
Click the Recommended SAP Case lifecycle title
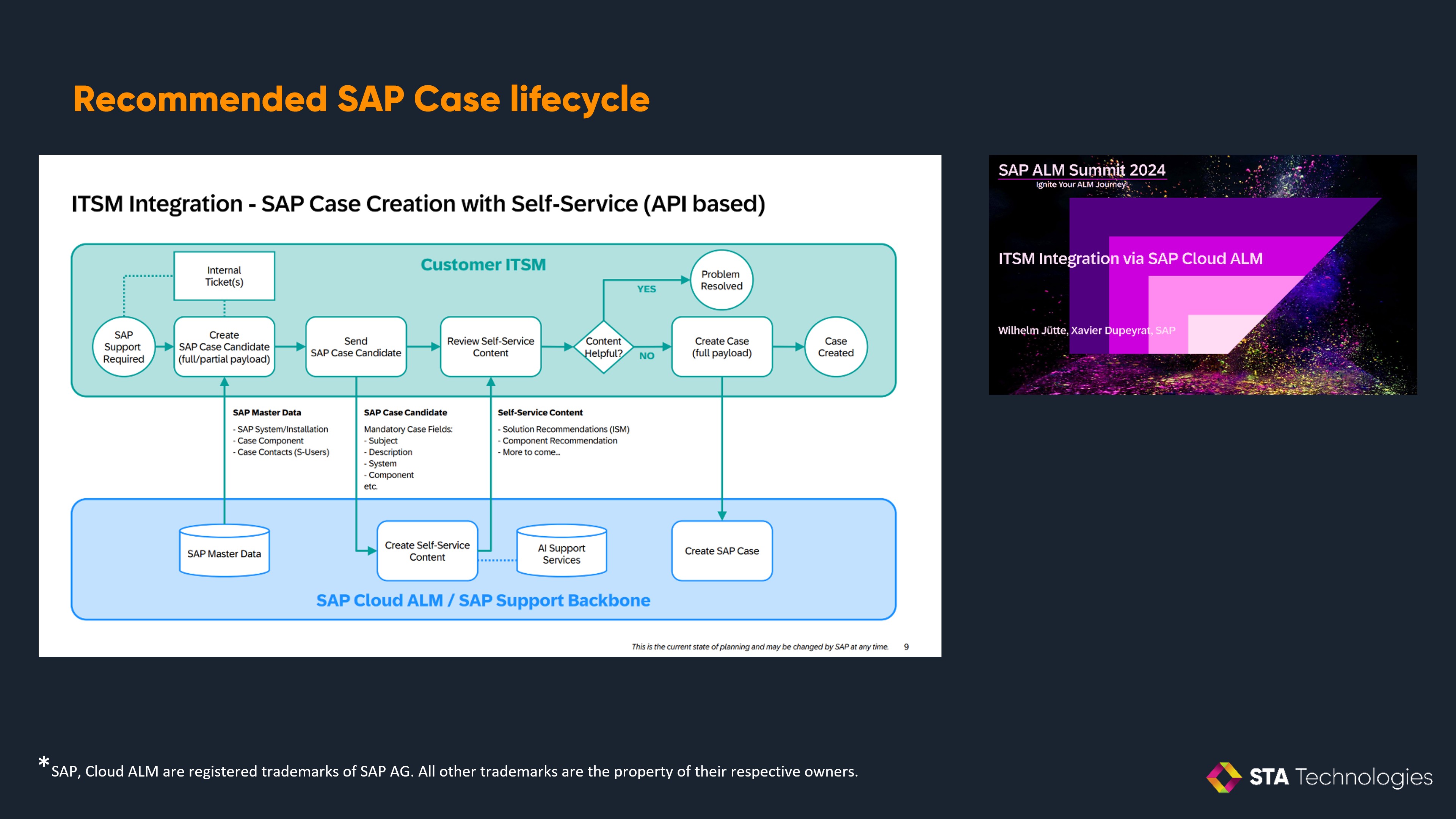[x=361, y=99]
